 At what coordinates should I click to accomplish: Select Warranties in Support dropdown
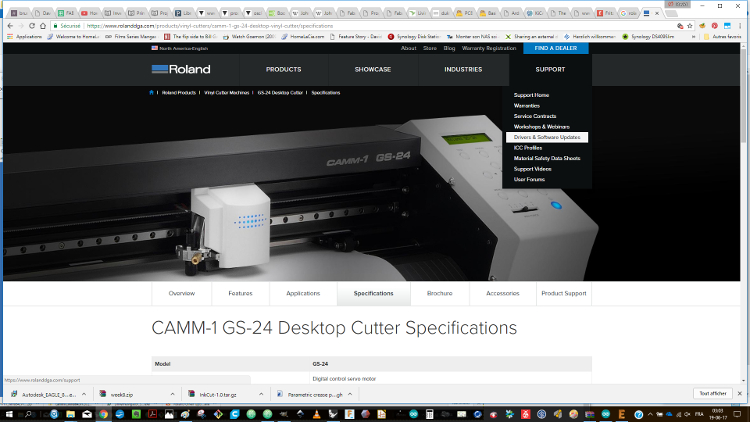(527, 106)
